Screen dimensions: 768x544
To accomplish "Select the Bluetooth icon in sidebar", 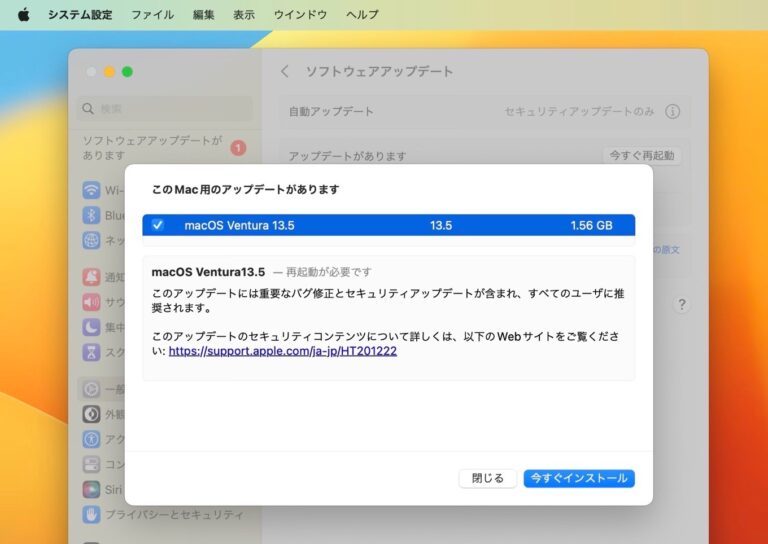I will 91,215.
